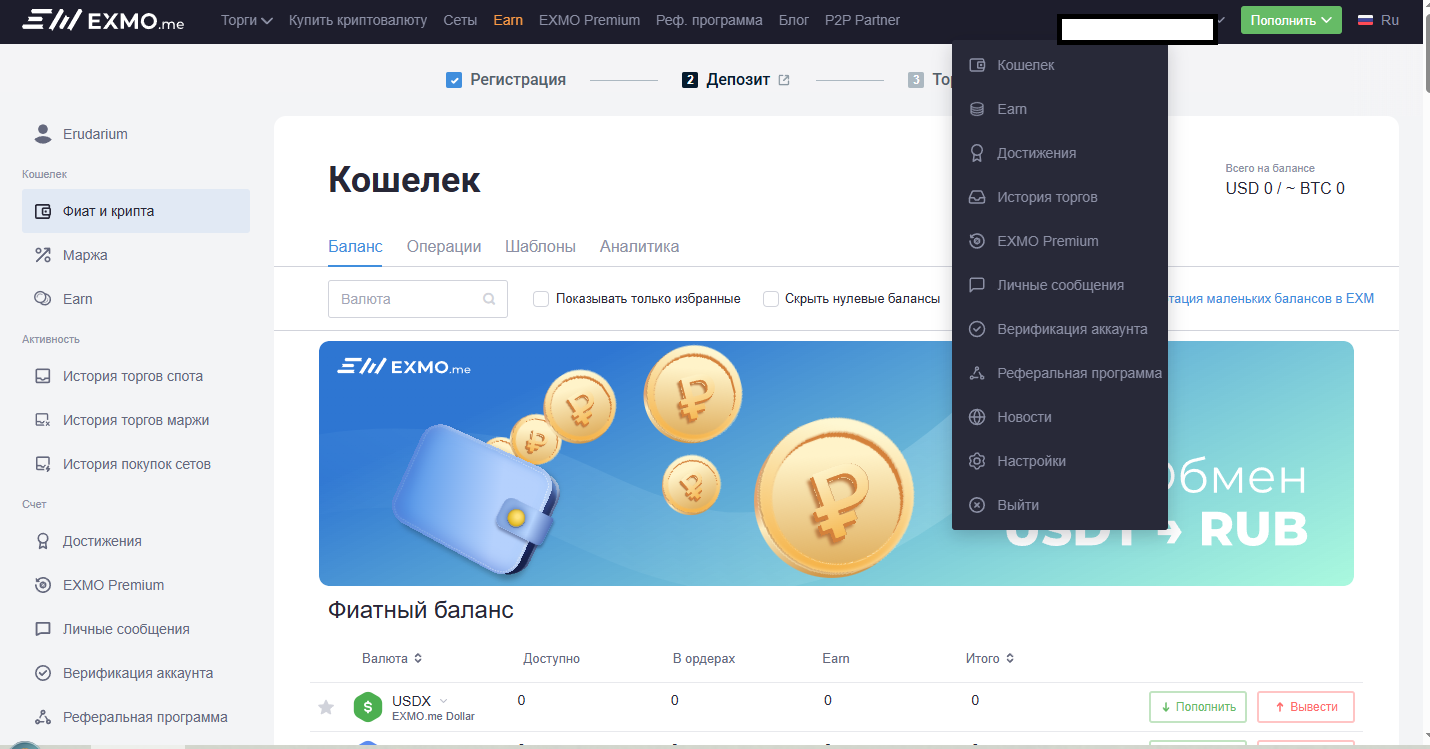
Task: Open Личные сообщения from the sidebar
Action: (x=127, y=628)
